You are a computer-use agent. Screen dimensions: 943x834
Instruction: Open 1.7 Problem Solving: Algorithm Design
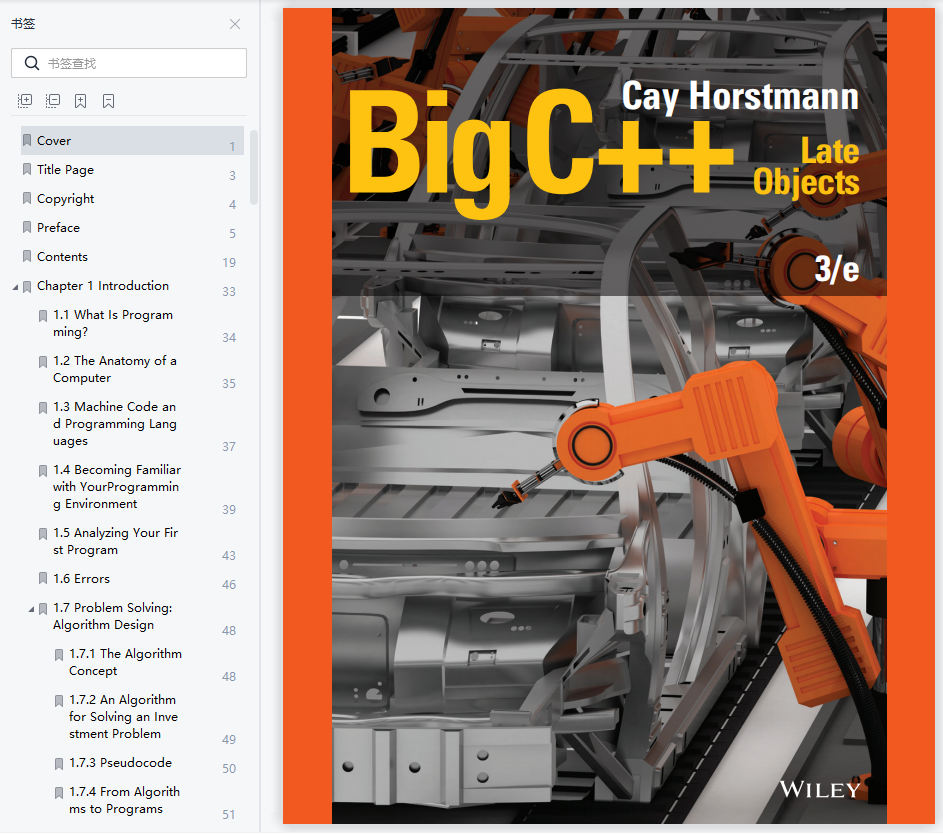(x=112, y=616)
